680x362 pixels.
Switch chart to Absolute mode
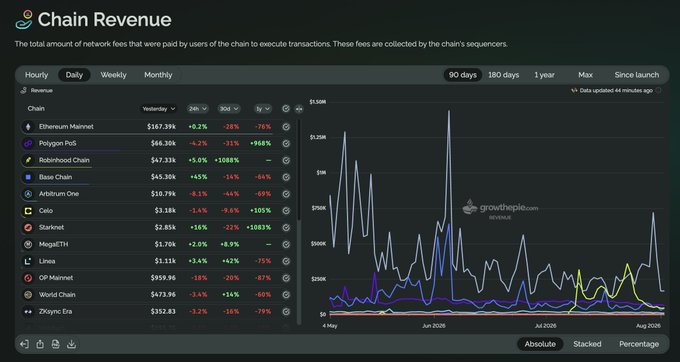click(540, 344)
